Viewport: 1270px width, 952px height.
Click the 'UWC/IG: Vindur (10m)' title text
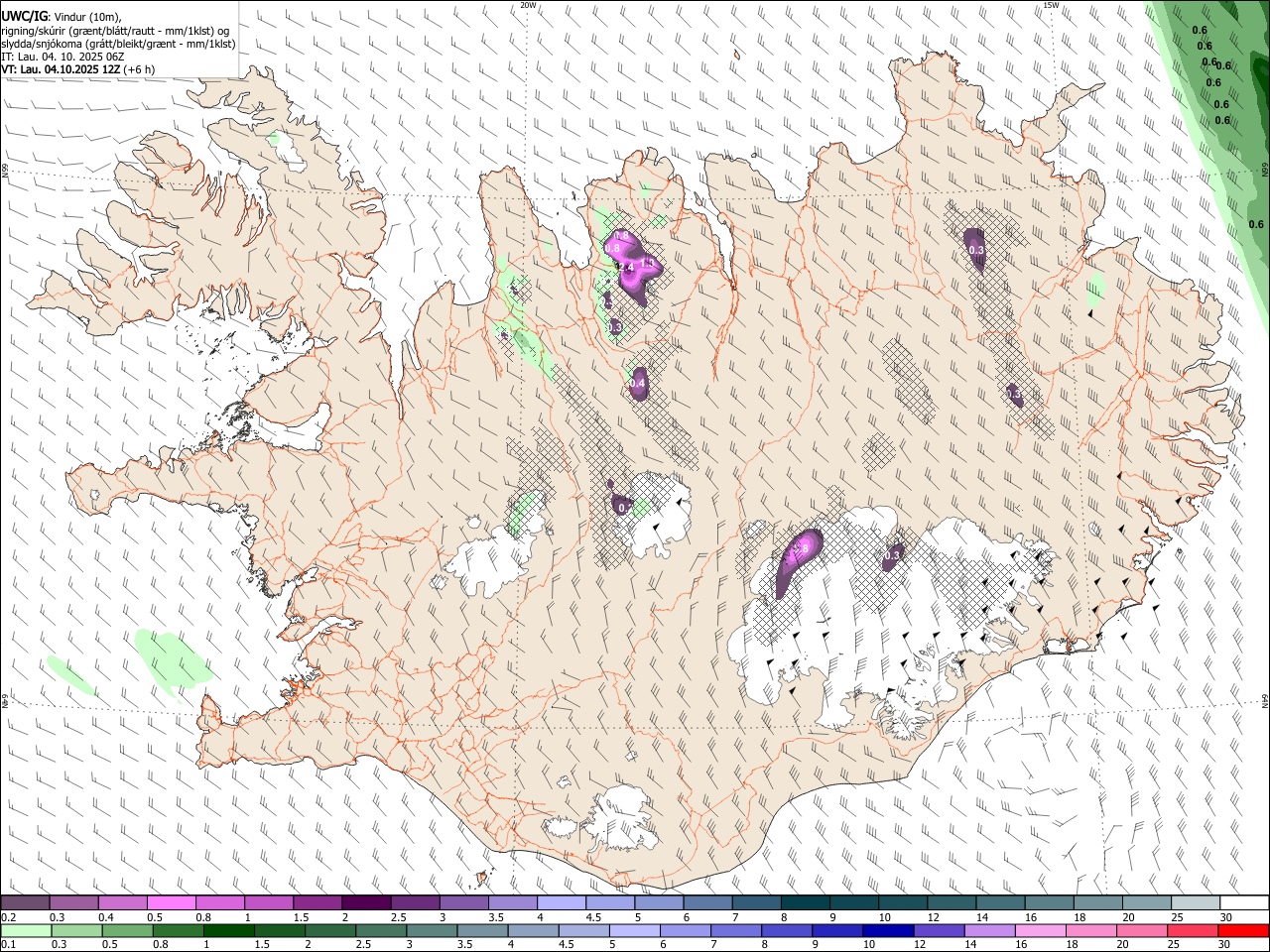(61, 15)
